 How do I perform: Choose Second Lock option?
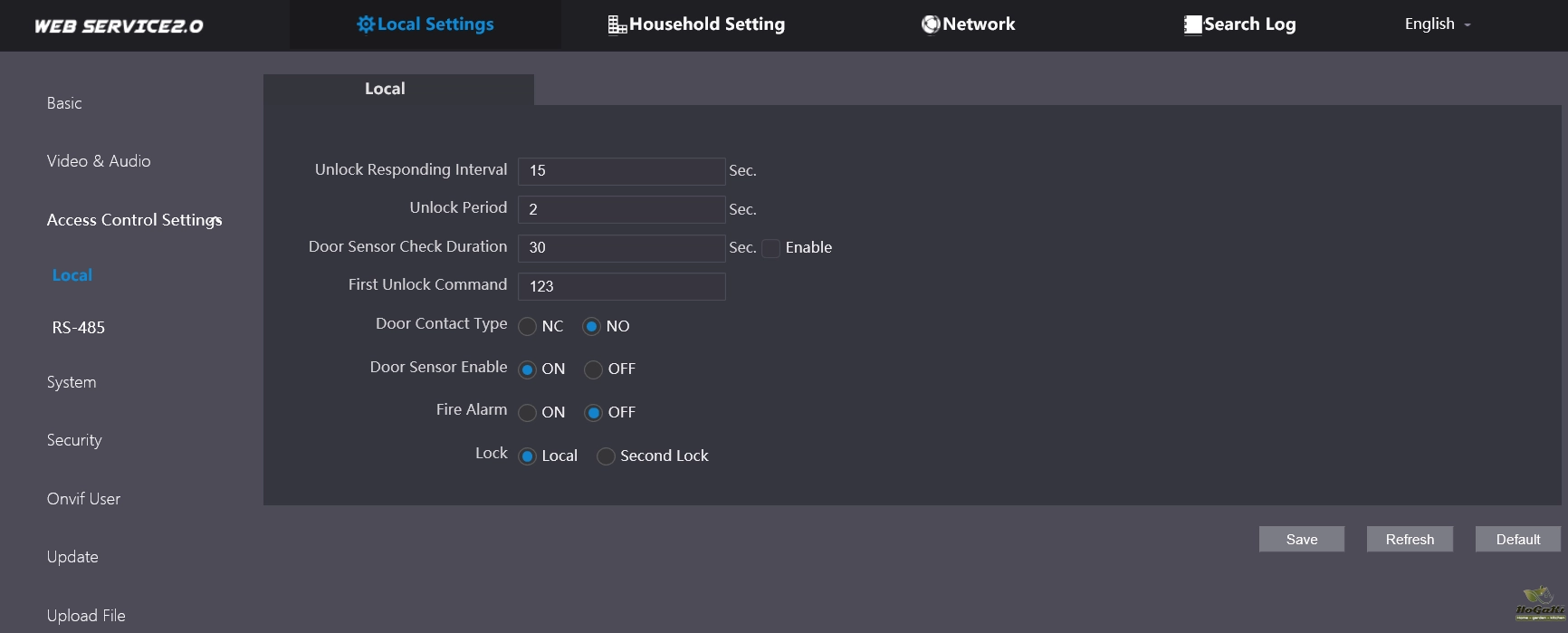click(x=606, y=456)
